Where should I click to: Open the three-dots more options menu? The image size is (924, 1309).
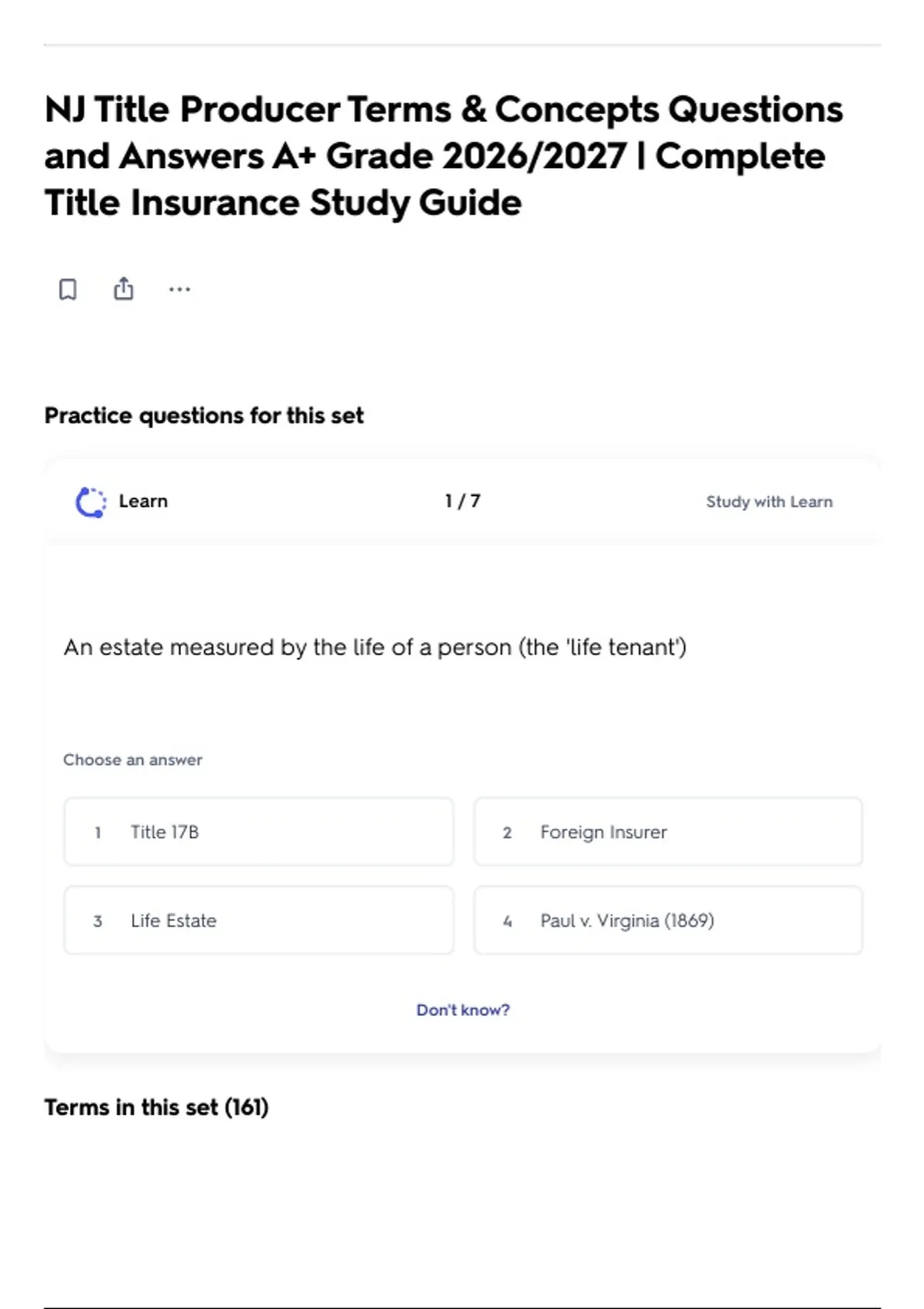tap(179, 290)
